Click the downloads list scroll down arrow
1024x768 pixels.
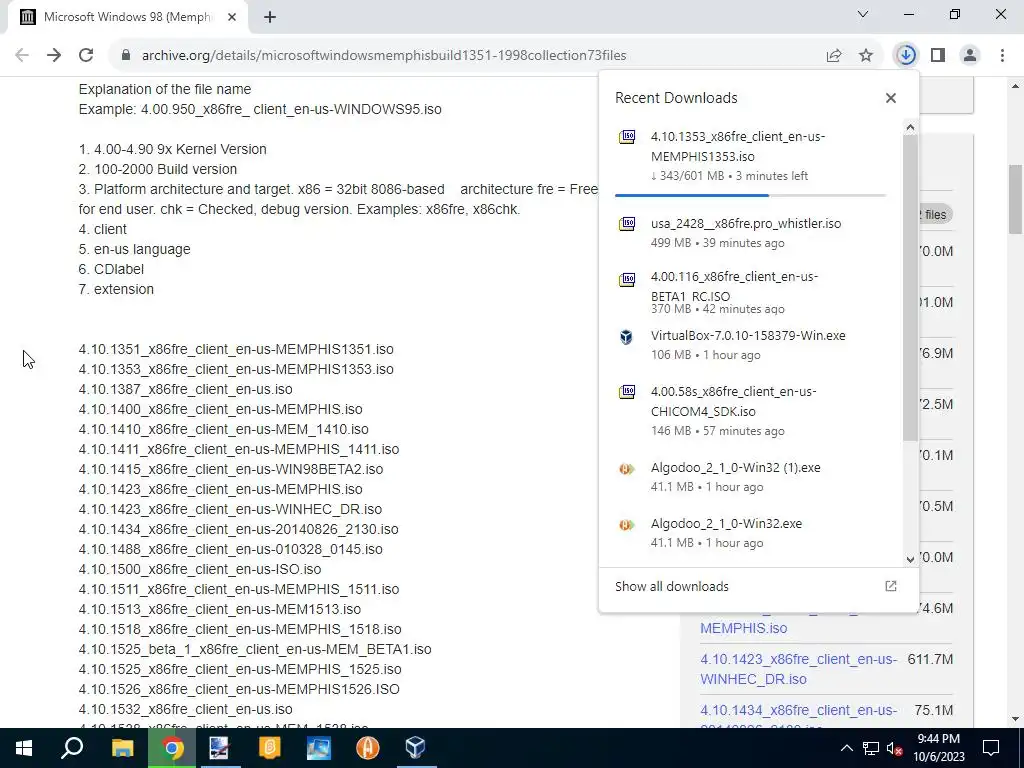coord(910,559)
